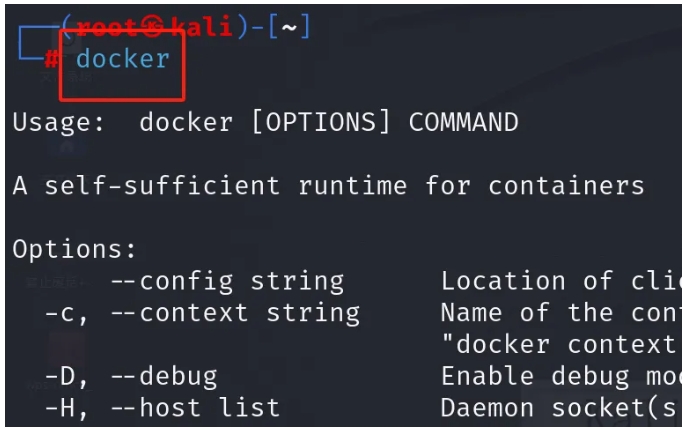Viewport: 685px width, 430px height.
Task: Click the word COMMAND in usage line
Action: pyautogui.click(x=464, y=122)
